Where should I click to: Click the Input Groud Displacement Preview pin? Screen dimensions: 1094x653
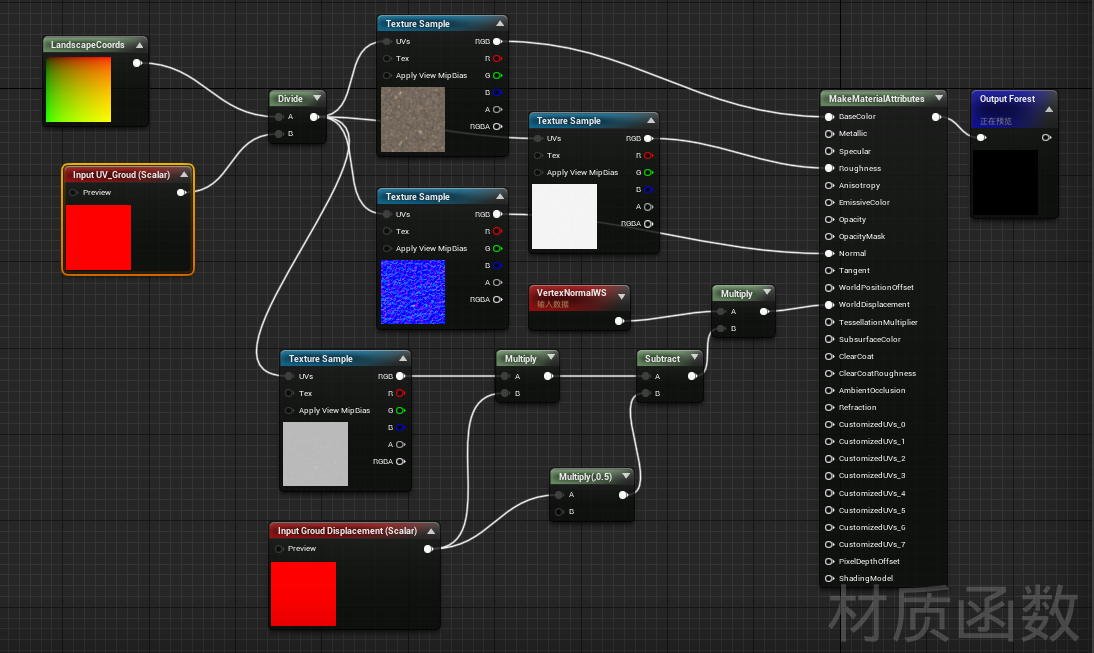(279, 548)
